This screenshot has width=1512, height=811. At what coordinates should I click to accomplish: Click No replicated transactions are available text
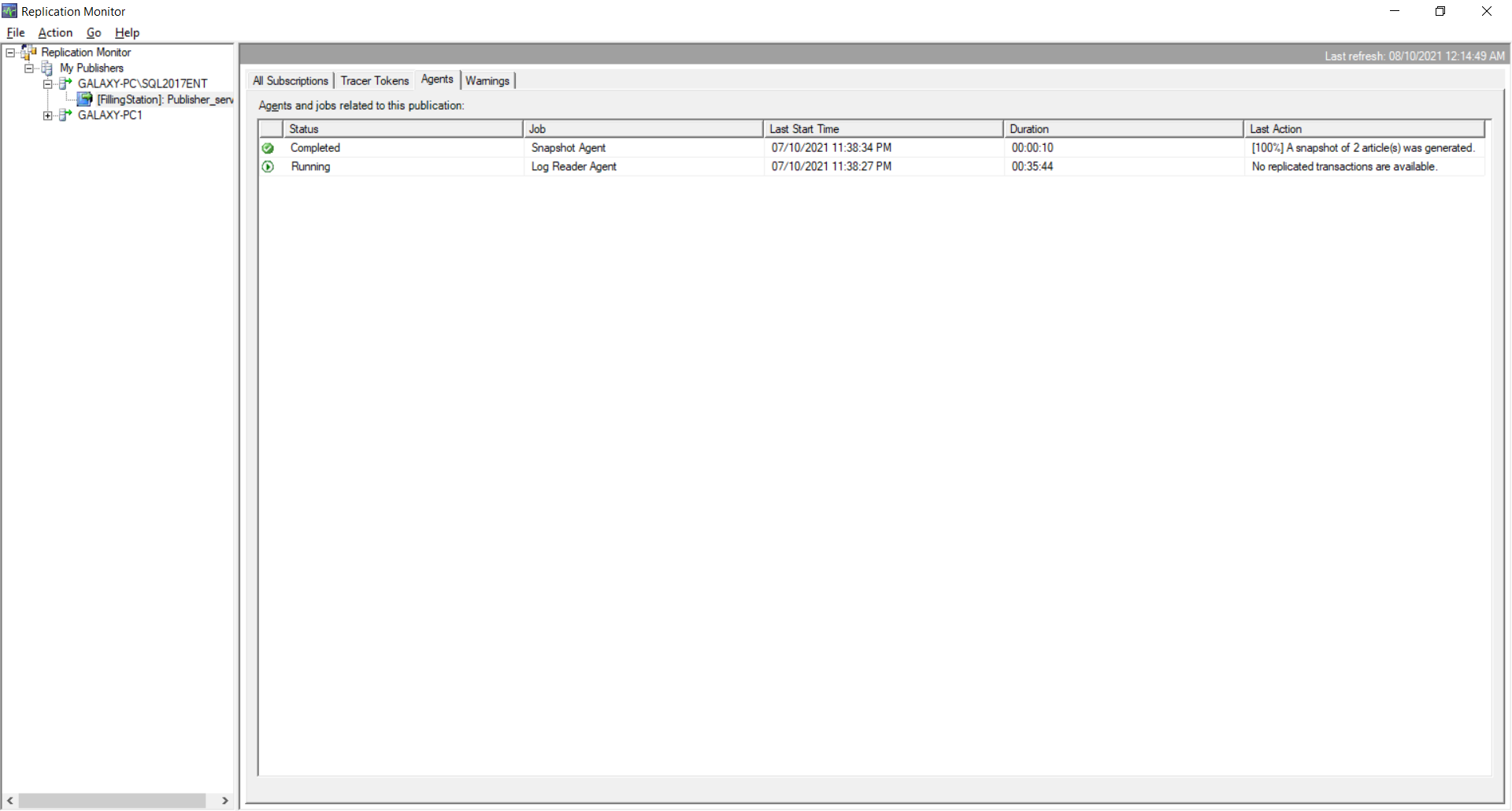pyautogui.click(x=1345, y=167)
